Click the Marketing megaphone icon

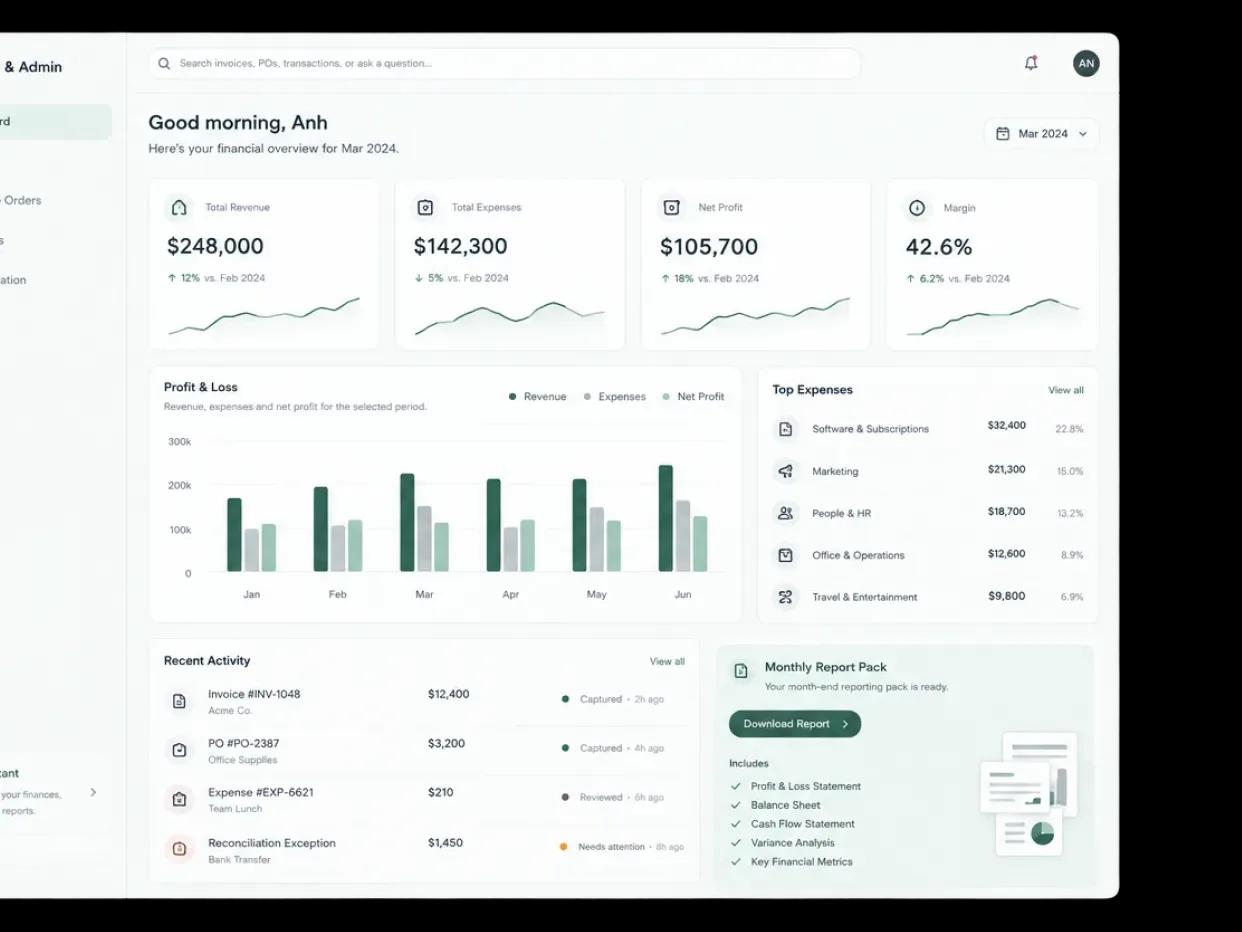786,471
